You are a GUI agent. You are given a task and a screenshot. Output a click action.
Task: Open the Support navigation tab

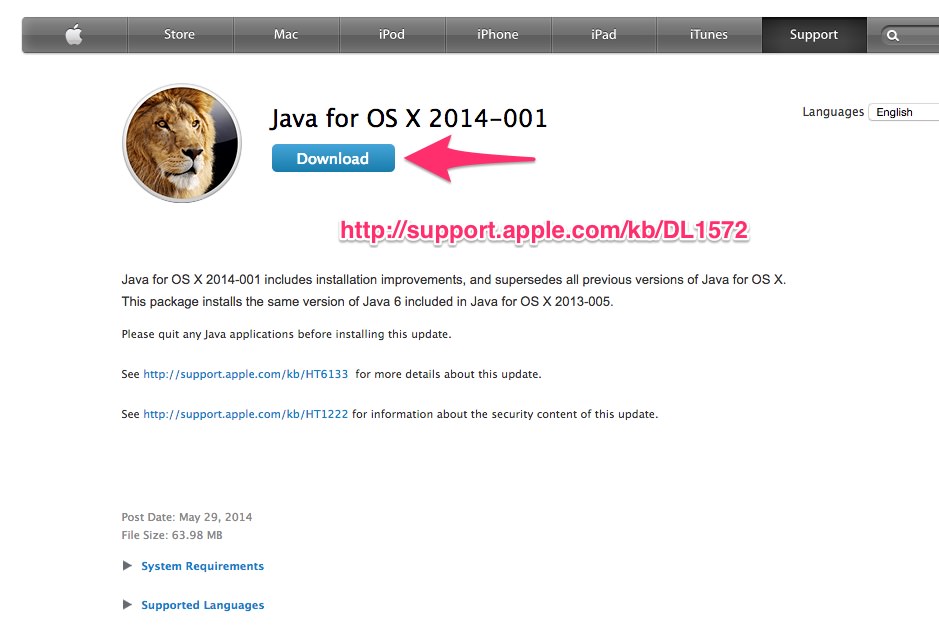point(814,35)
